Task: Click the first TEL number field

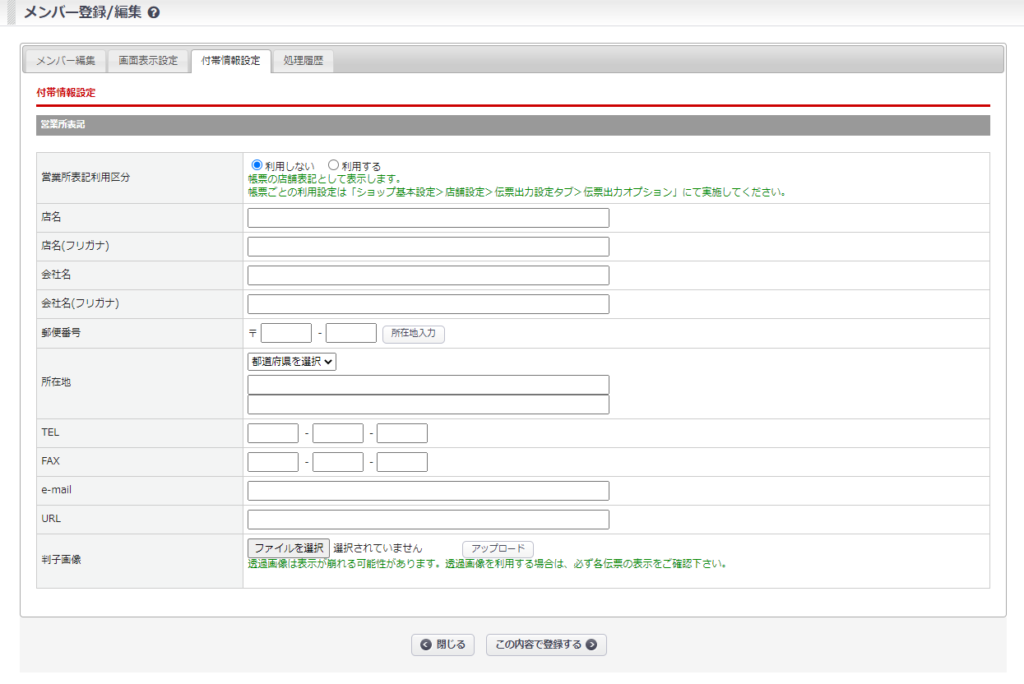Action: point(273,433)
